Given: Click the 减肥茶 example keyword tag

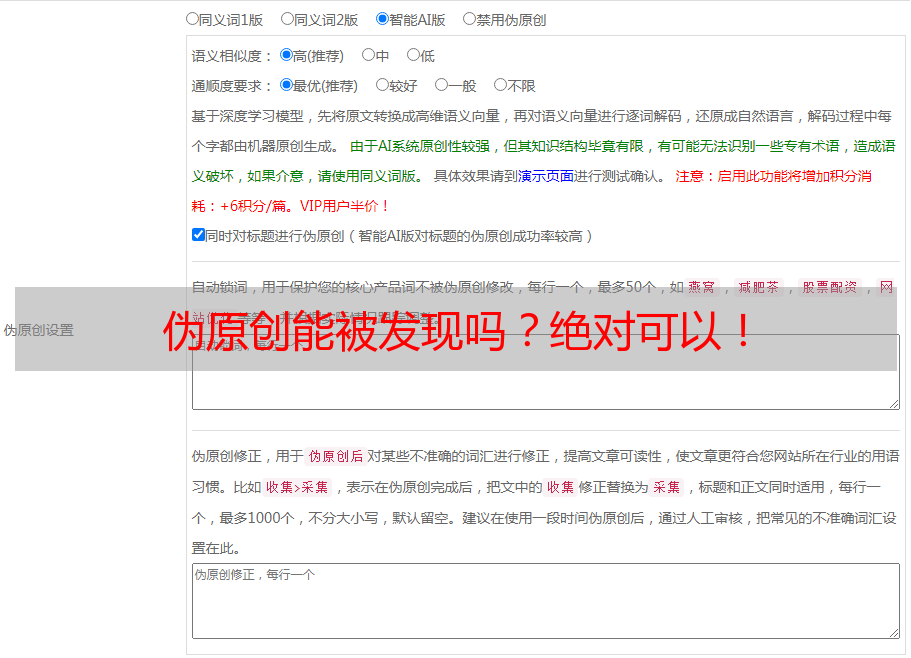Looking at the screenshot, I should [x=759, y=287].
